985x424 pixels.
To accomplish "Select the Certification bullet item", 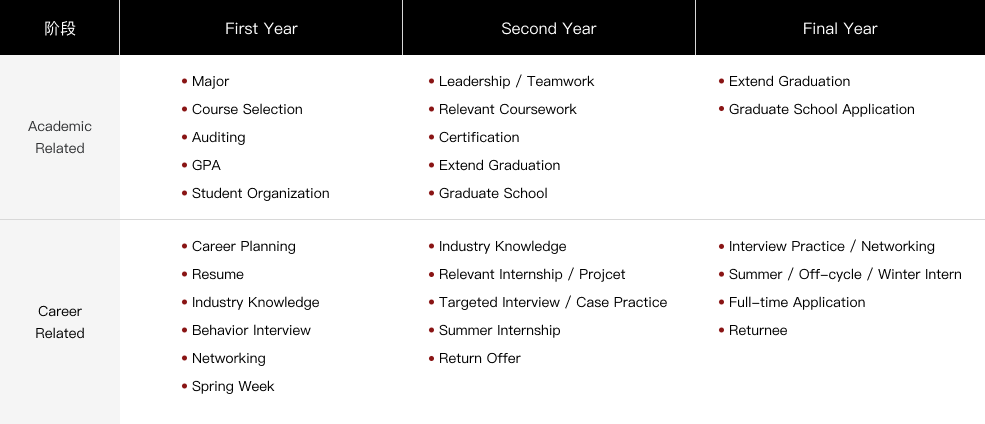I will pos(479,138).
